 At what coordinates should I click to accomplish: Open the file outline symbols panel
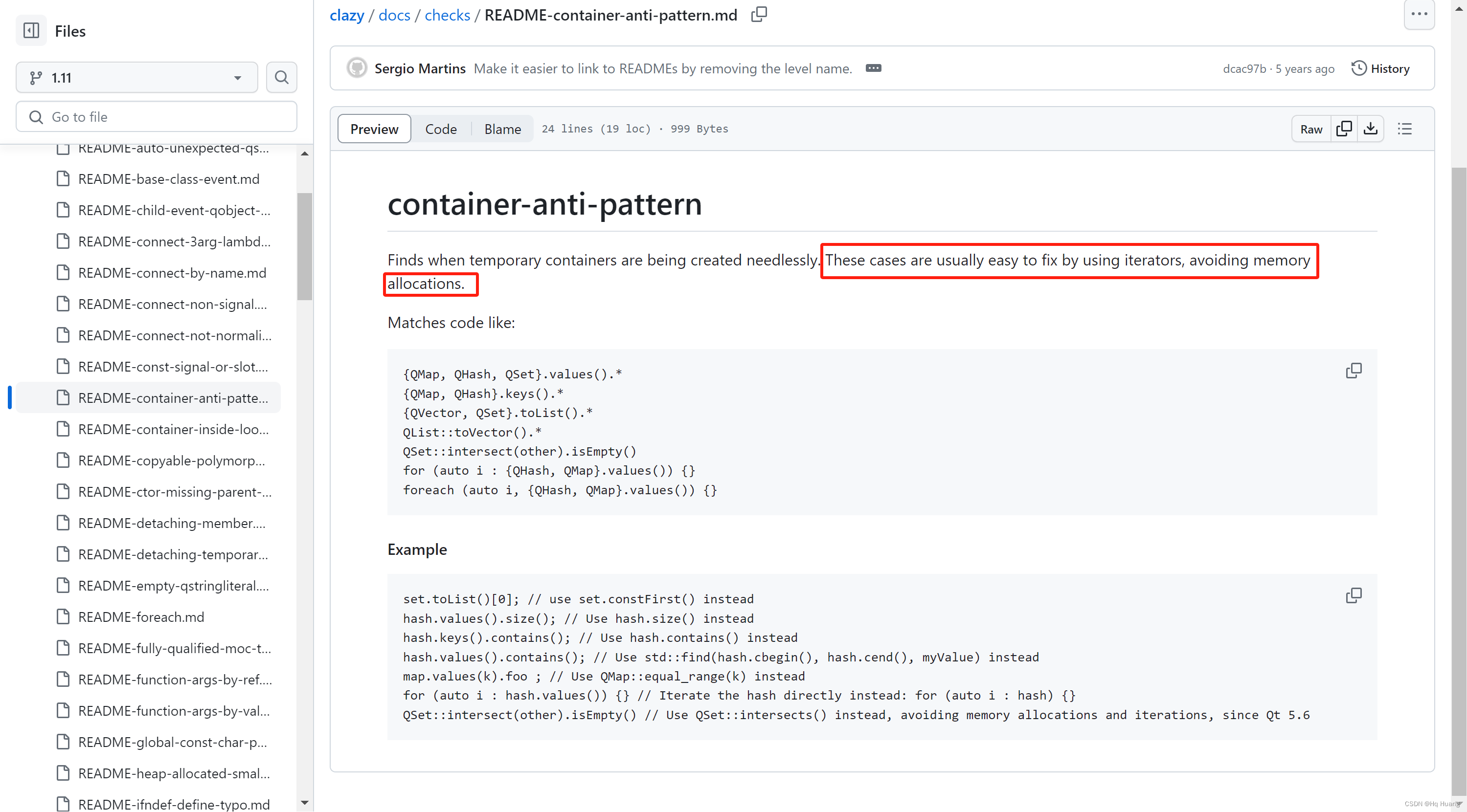tap(1405, 129)
